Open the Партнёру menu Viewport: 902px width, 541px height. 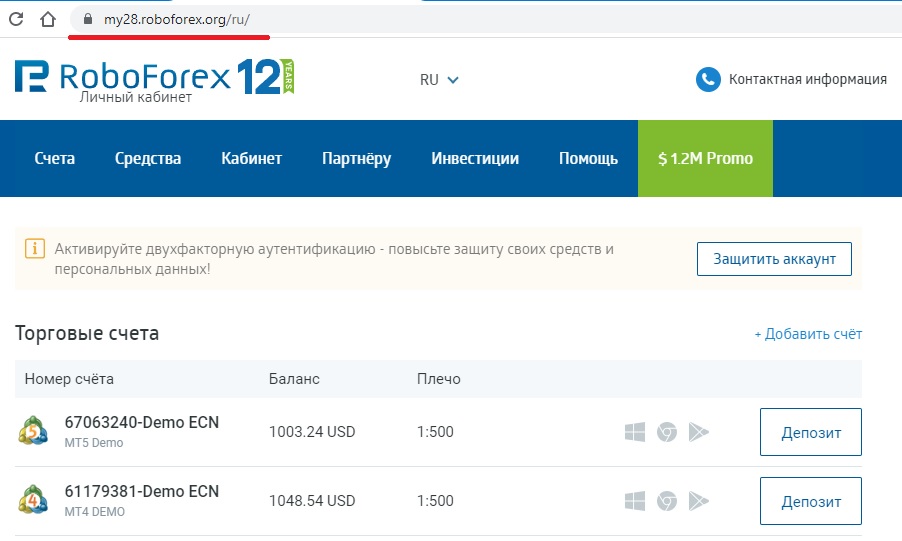click(357, 158)
